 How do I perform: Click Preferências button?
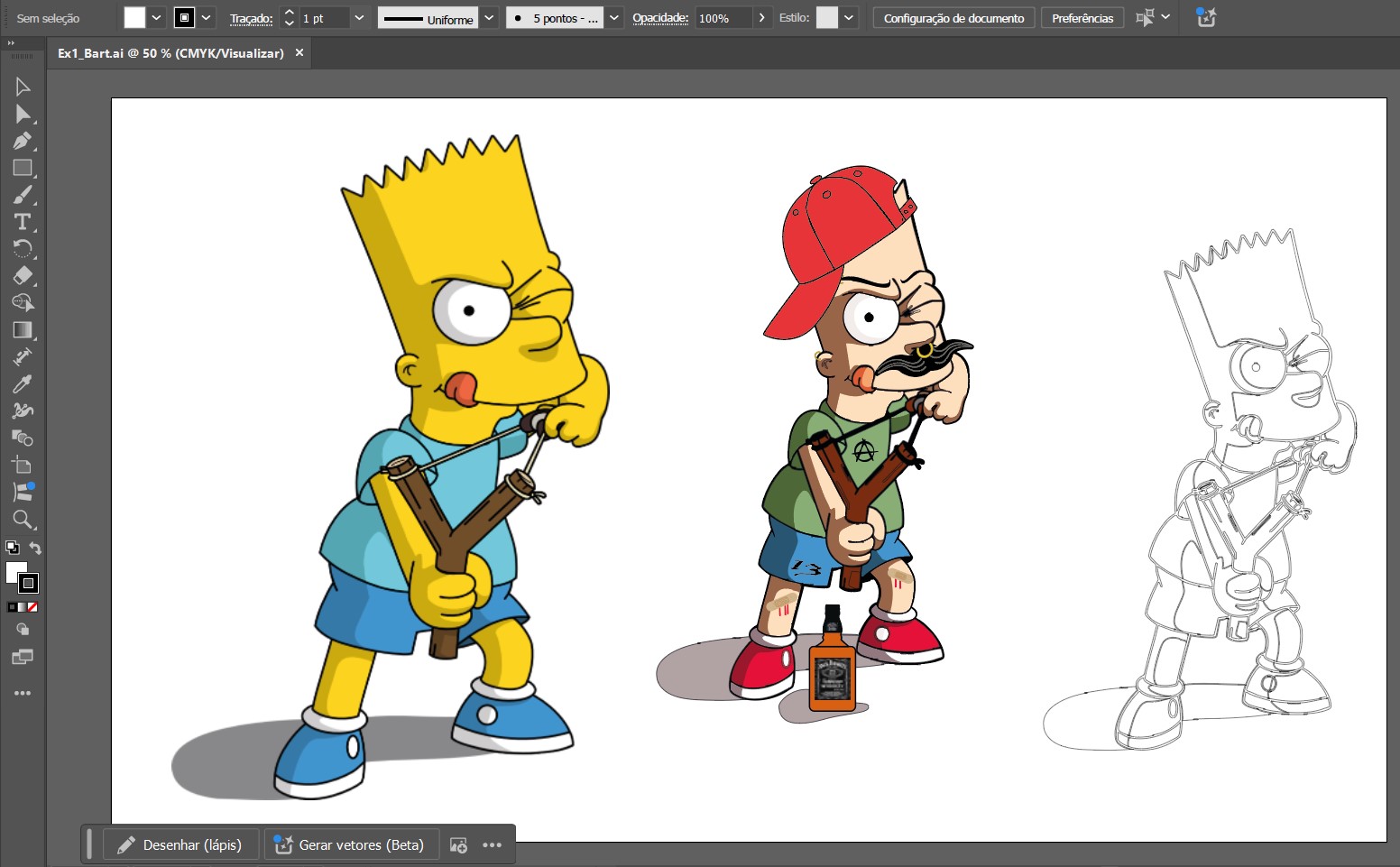(1082, 18)
